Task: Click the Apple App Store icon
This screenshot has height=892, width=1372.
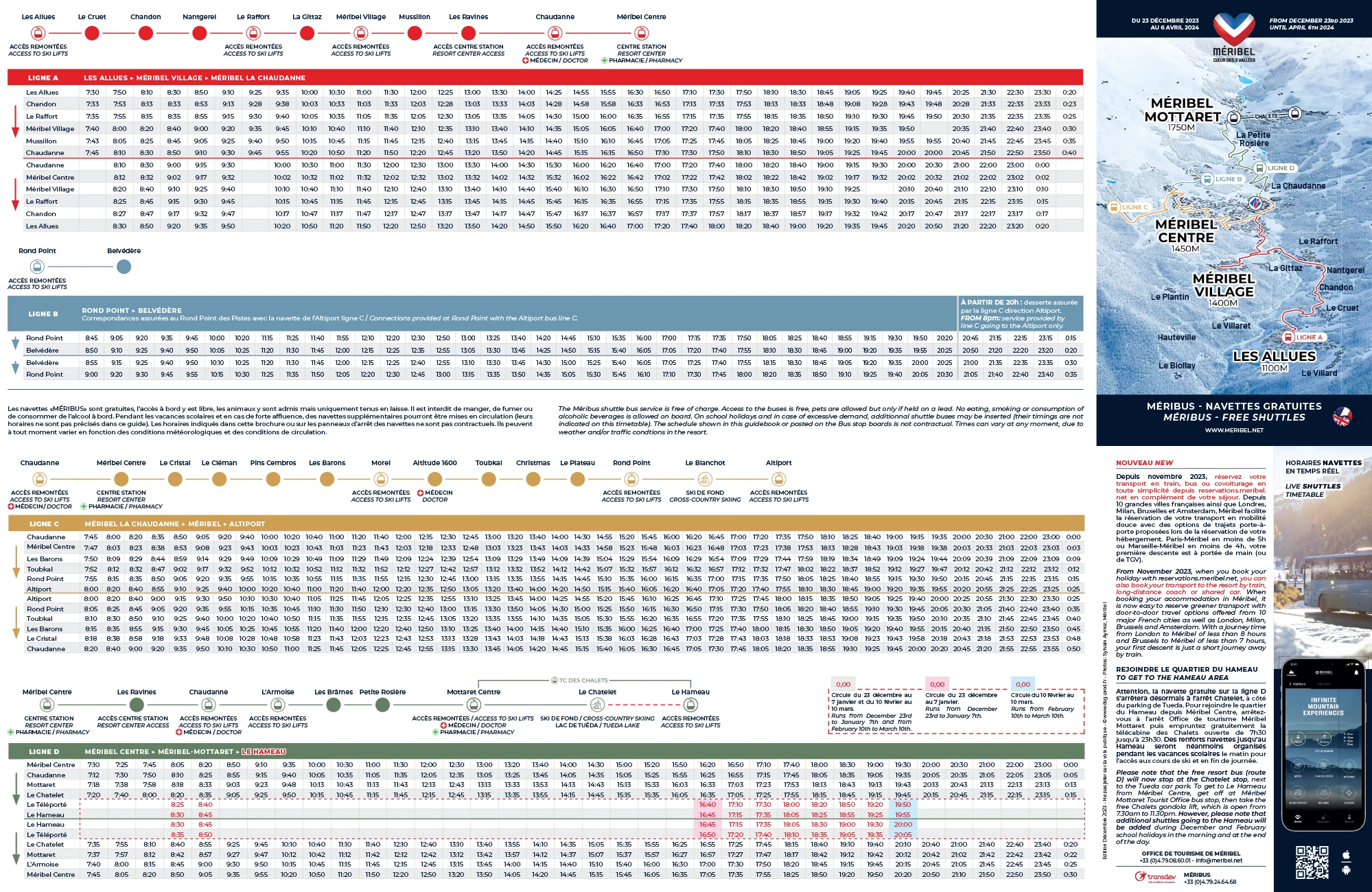Action: pos(1346,855)
